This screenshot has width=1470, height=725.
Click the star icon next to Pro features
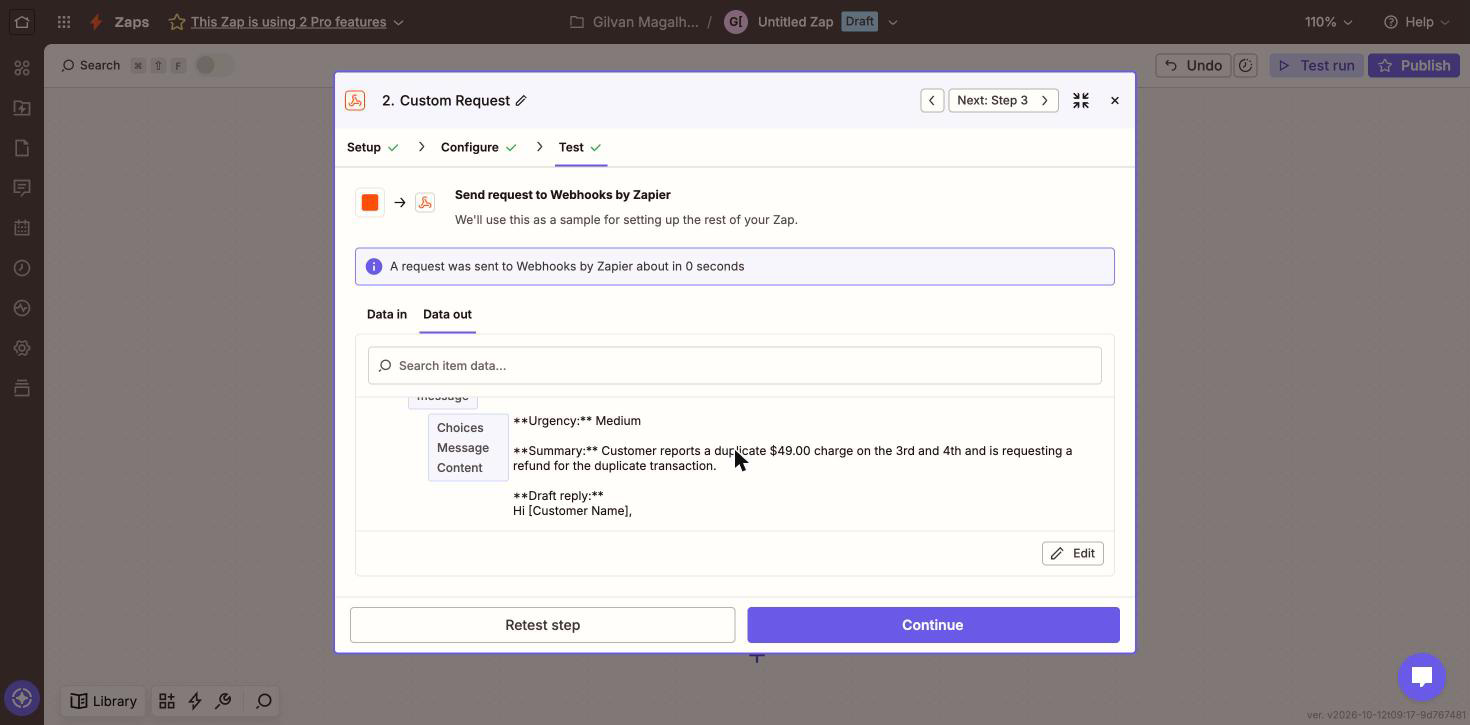[177, 21]
